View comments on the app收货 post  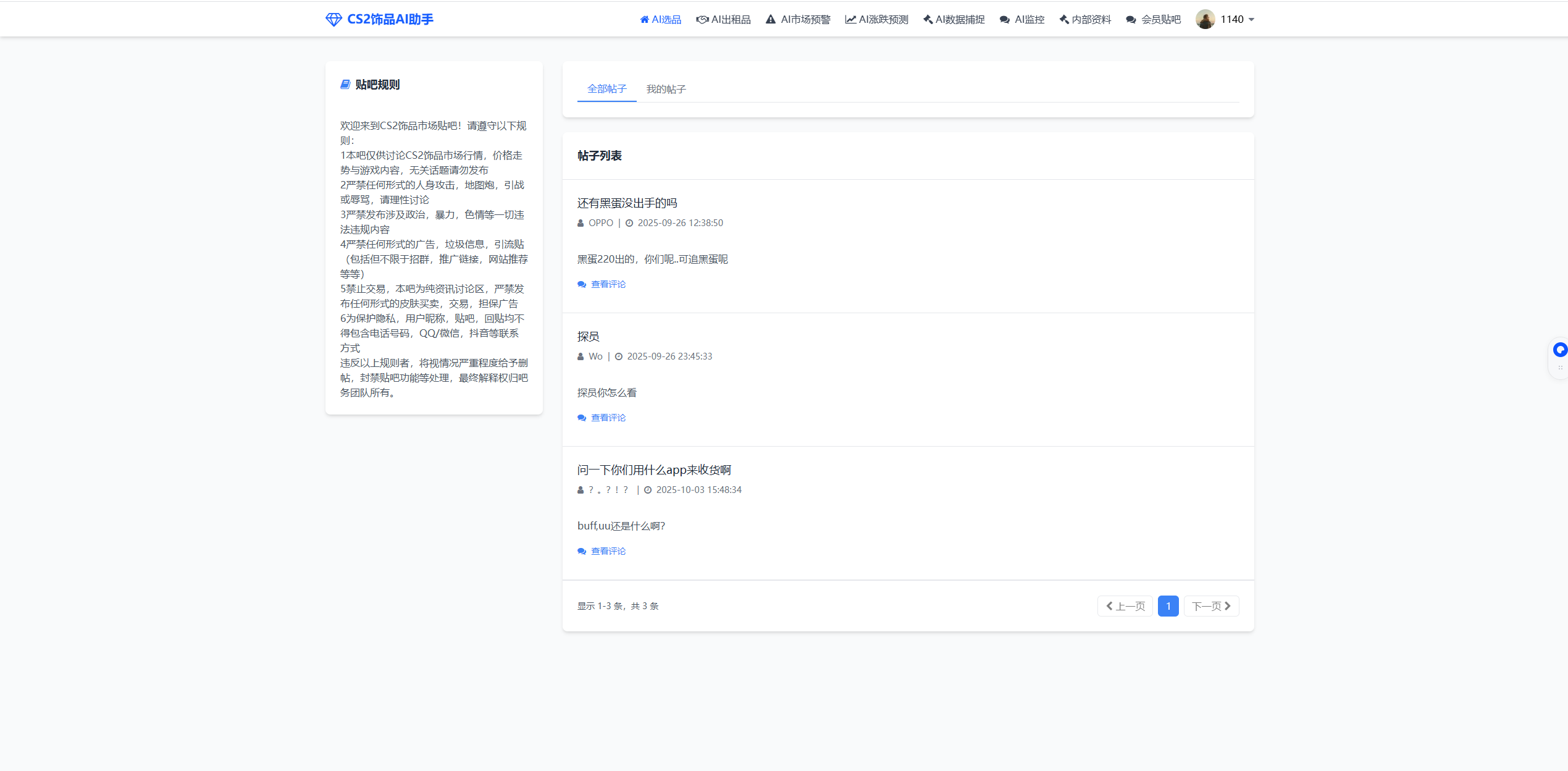(x=608, y=551)
